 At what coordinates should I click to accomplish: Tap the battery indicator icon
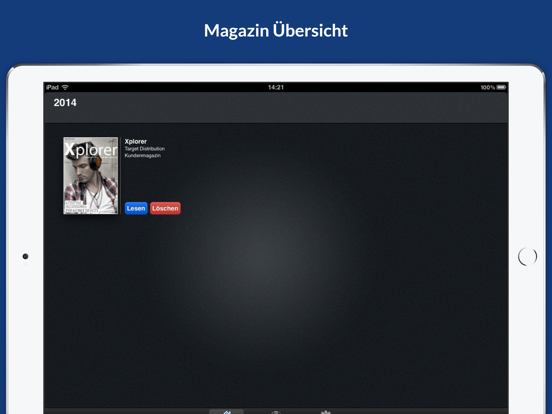(501, 87)
